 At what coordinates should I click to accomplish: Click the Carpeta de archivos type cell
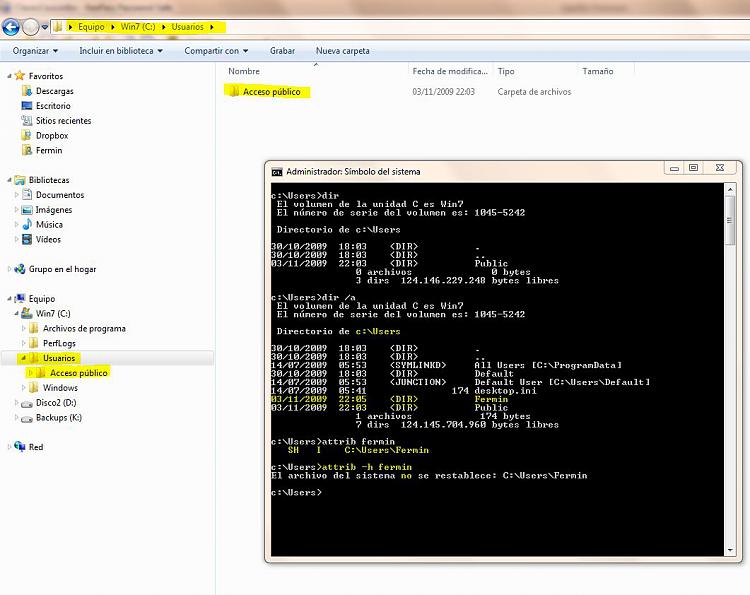point(534,91)
